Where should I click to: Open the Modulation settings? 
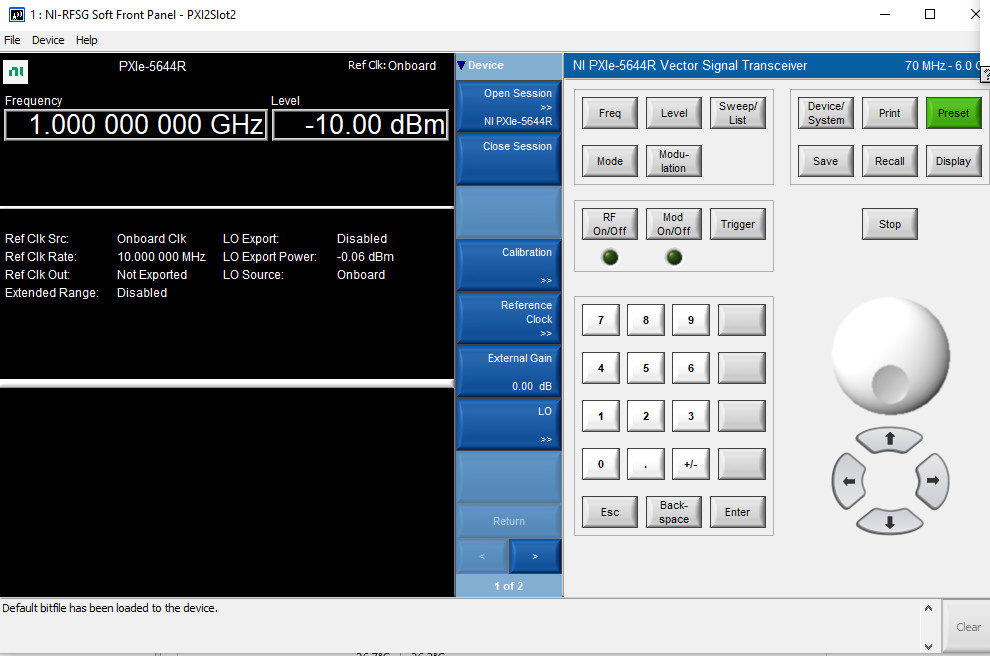[674, 161]
